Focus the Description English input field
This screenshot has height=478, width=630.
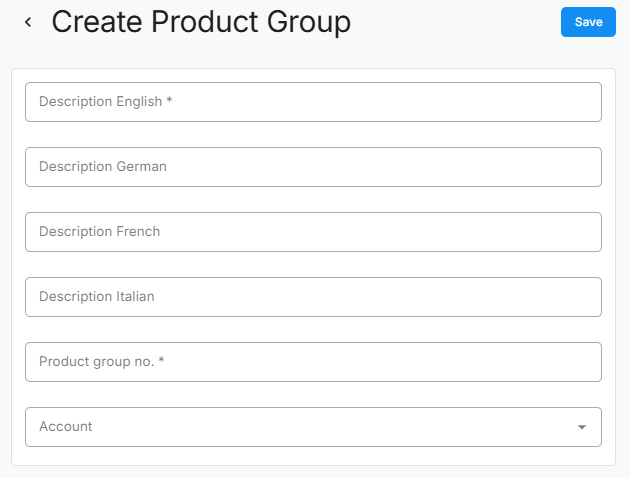pos(313,102)
